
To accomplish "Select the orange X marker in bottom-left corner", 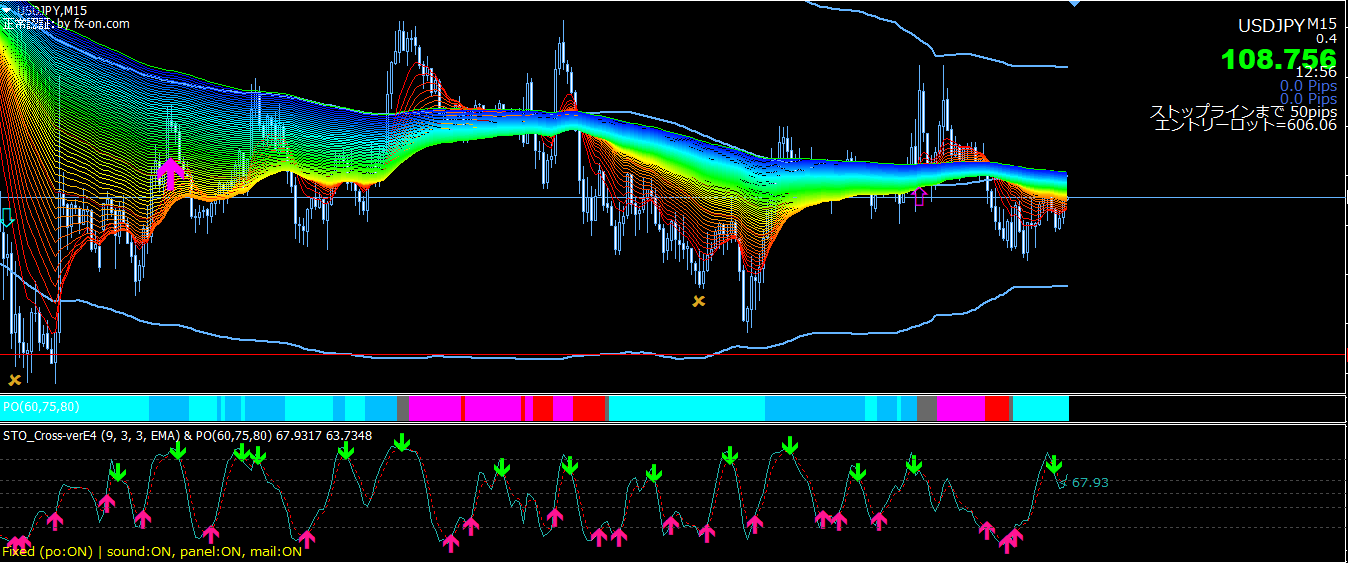I will pos(14,380).
